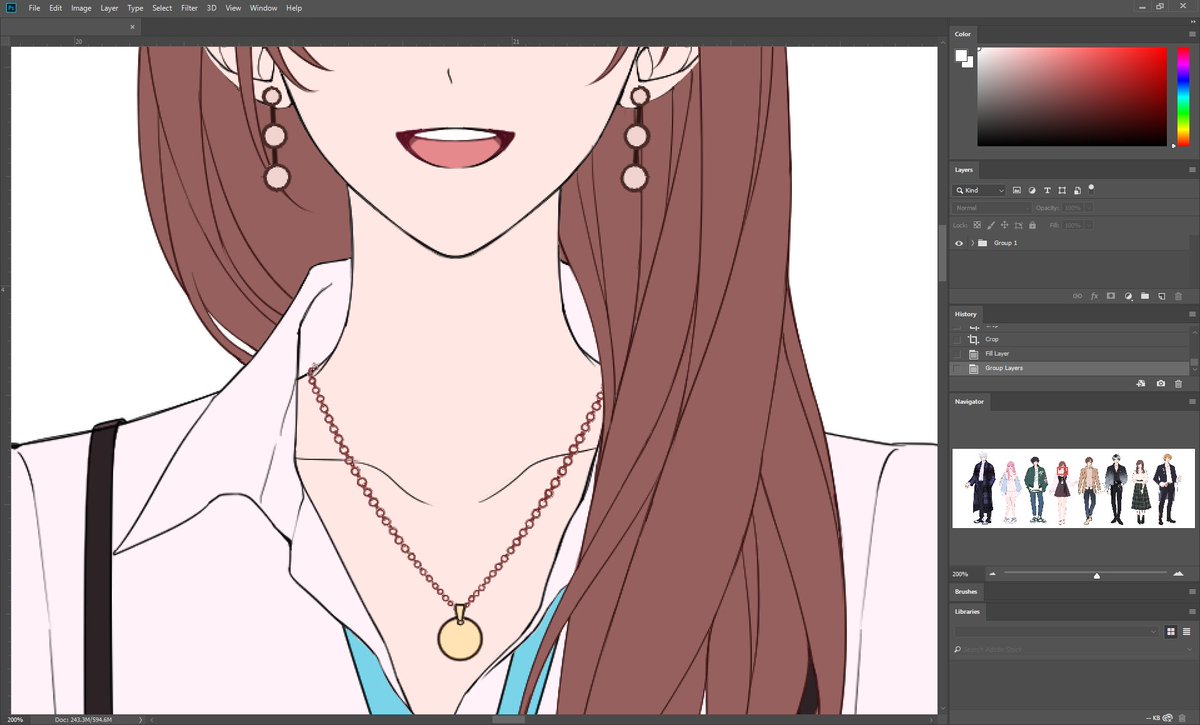Click the Navigator panel tab

969,401
